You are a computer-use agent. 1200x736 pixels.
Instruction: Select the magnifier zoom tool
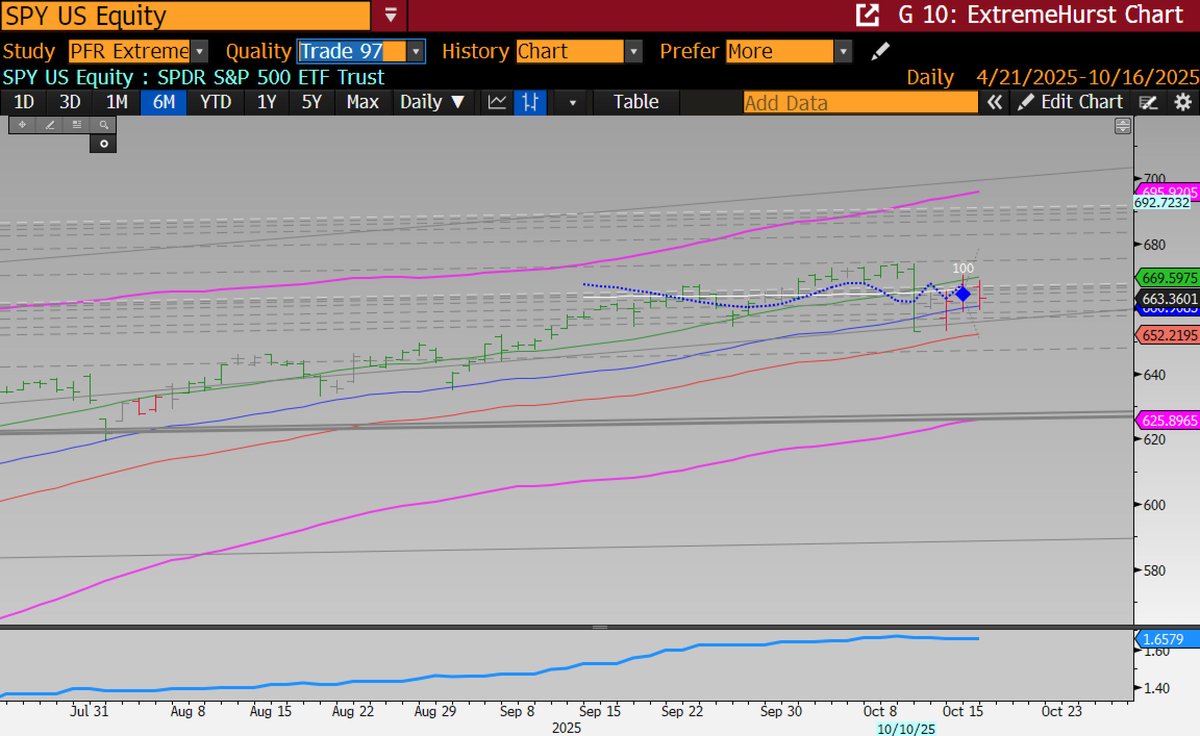102,125
